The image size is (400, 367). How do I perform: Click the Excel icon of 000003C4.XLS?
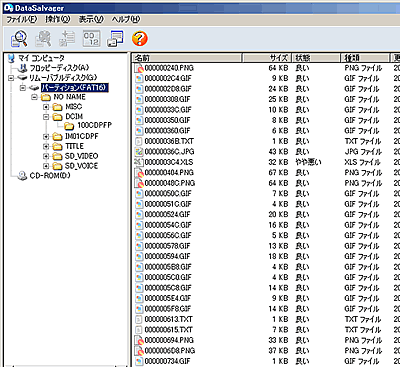(x=138, y=162)
